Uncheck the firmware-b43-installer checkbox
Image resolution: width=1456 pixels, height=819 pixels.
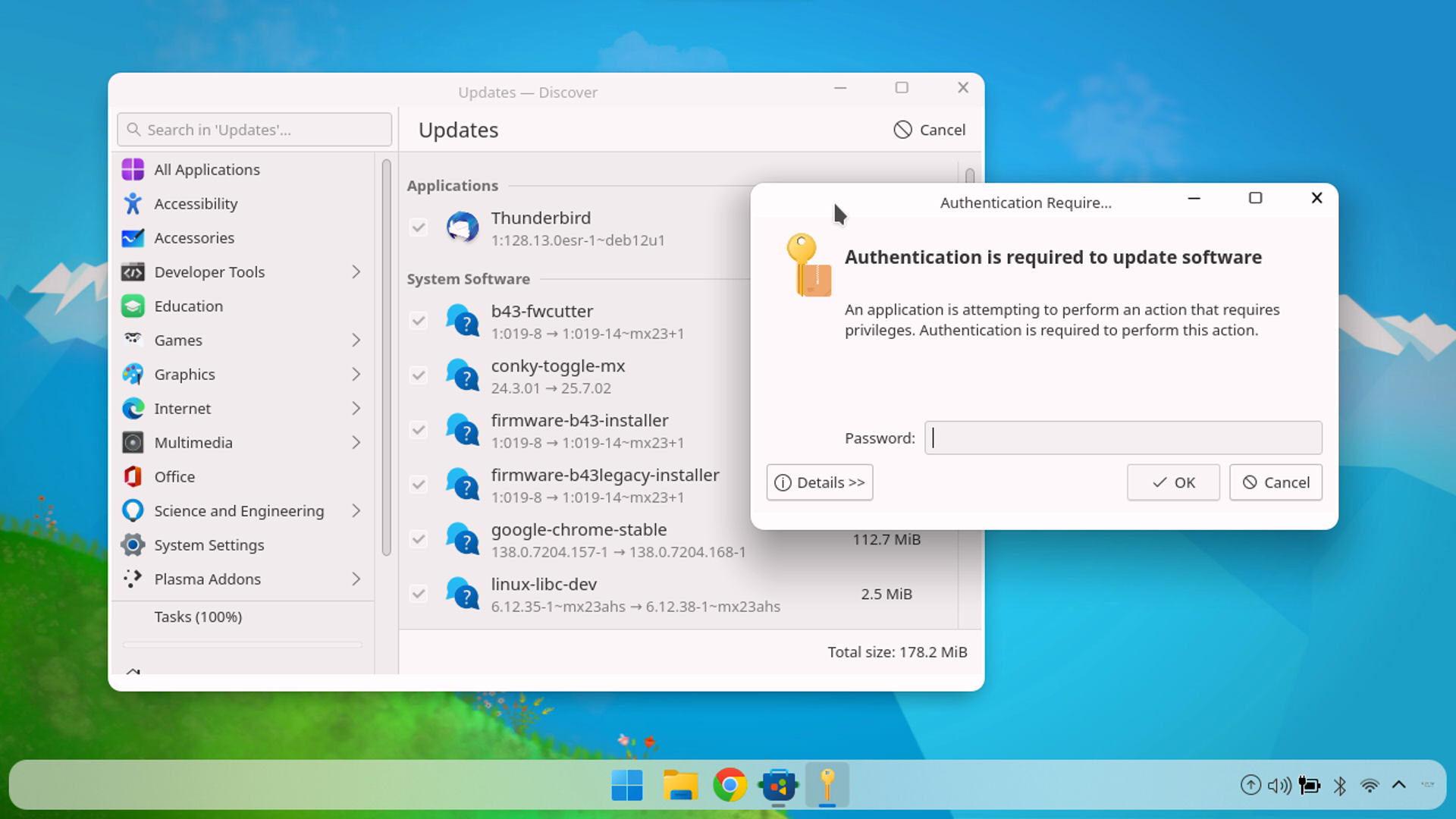(x=419, y=430)
